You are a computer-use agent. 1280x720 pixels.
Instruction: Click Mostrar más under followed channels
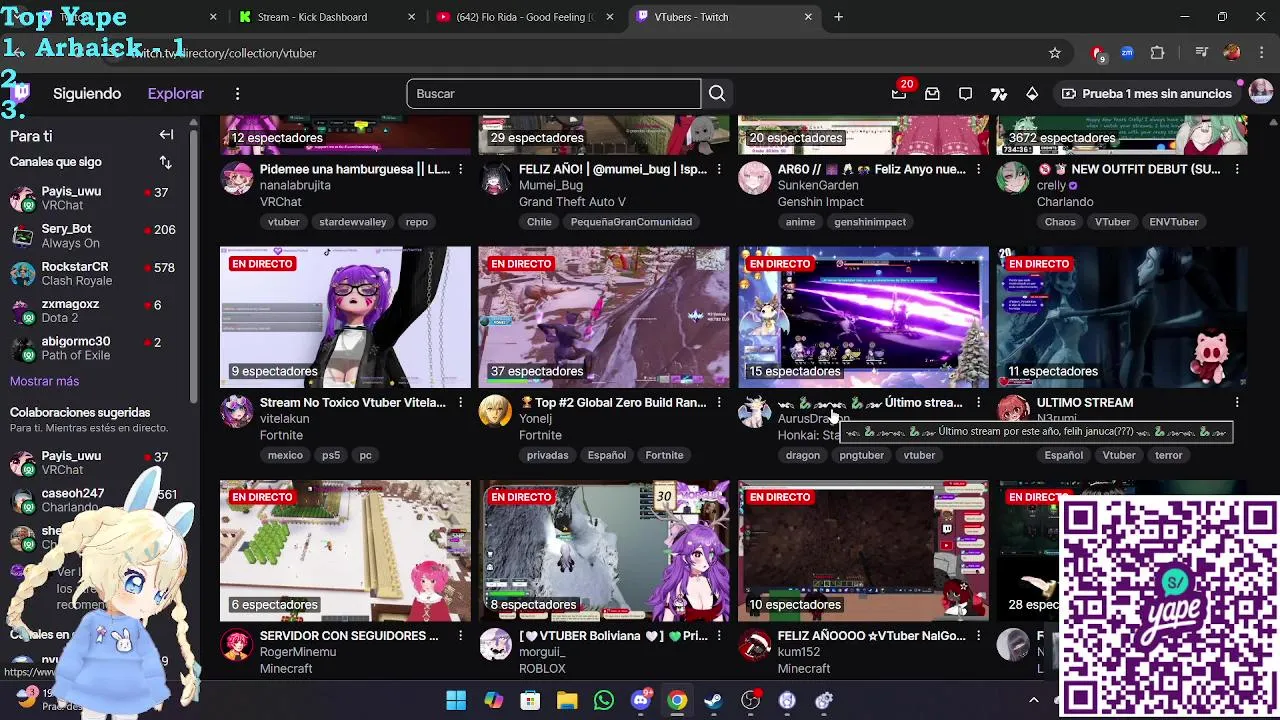pyautogui.click(x=44, y=381)
